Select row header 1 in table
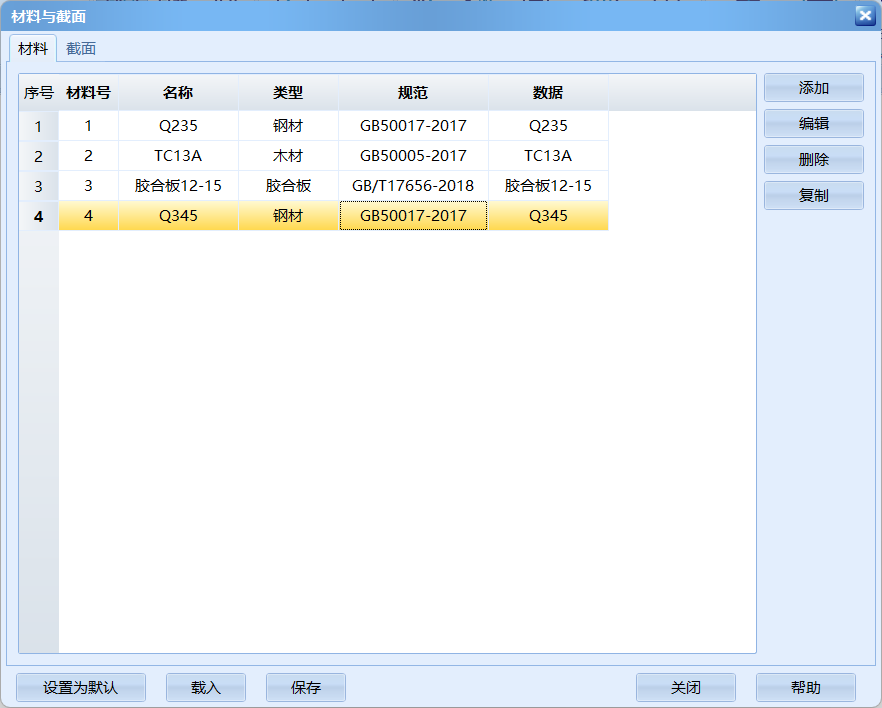This screenshot has width=882, height=708. pos(39,126)
